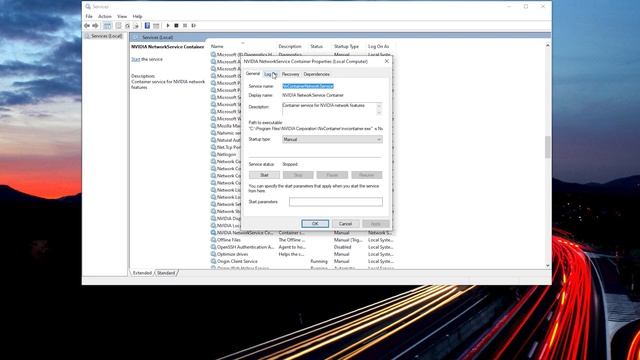
Task: Click the Refresh toolbar icon
Action: click(127, 26)
